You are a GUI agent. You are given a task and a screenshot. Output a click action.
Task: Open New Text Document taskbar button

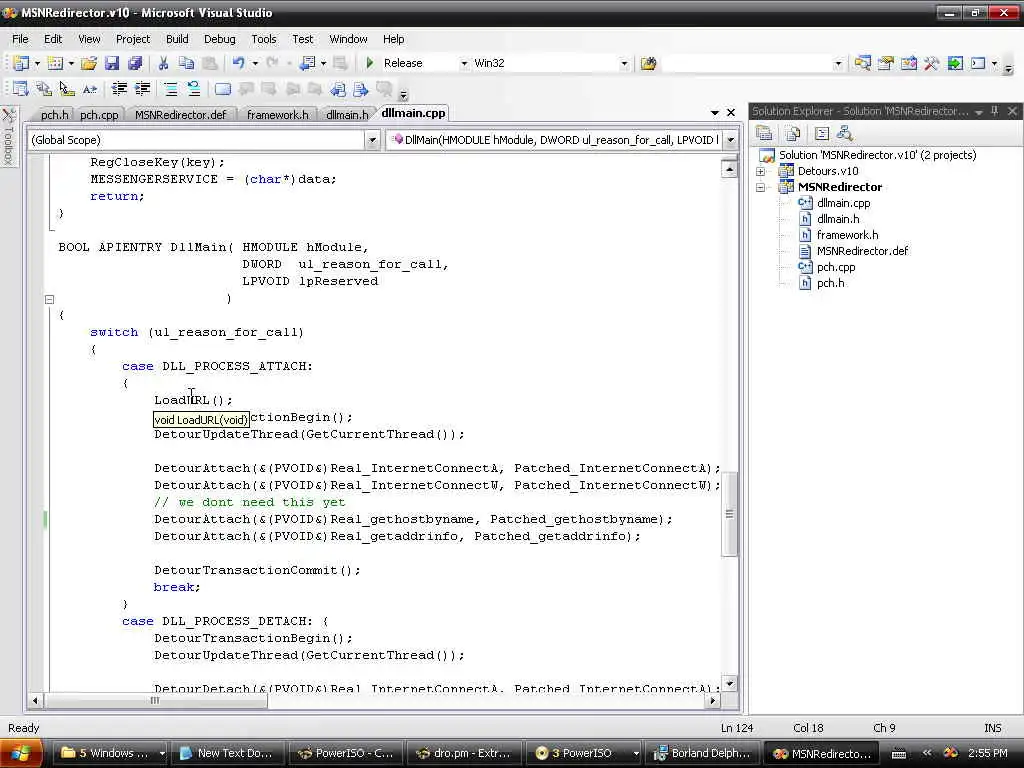(228, 753)
